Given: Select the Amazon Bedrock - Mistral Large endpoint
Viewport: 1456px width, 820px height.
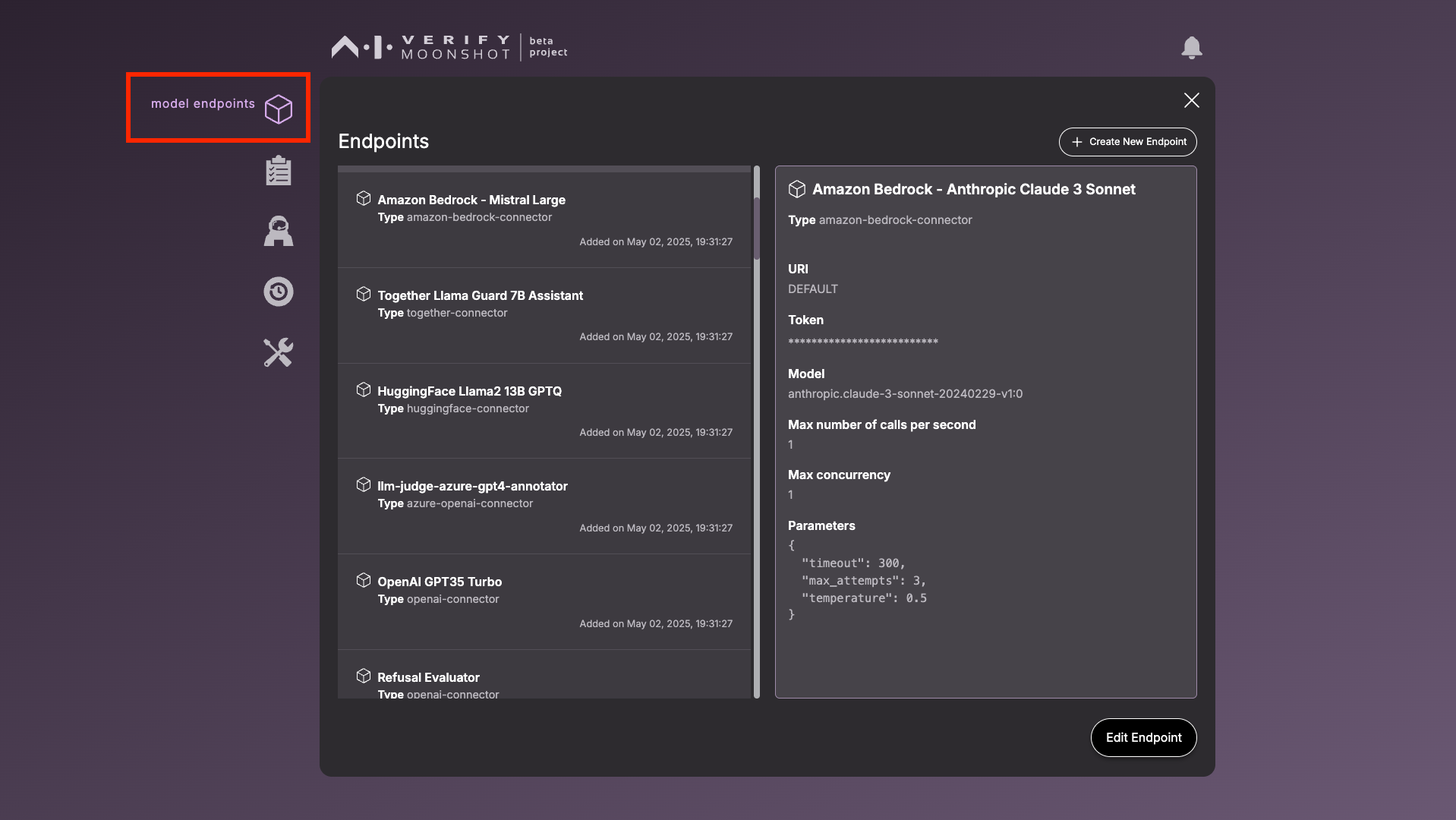Looking at the screenshot, I should 544,220.
